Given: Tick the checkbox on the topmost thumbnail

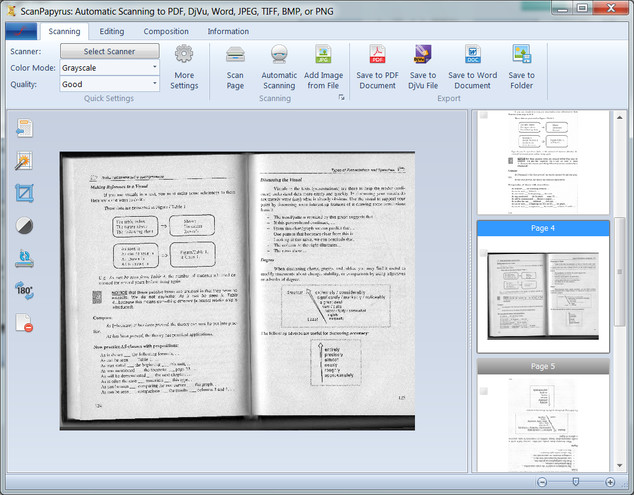Looking at the screenshot, I should 484,114.
